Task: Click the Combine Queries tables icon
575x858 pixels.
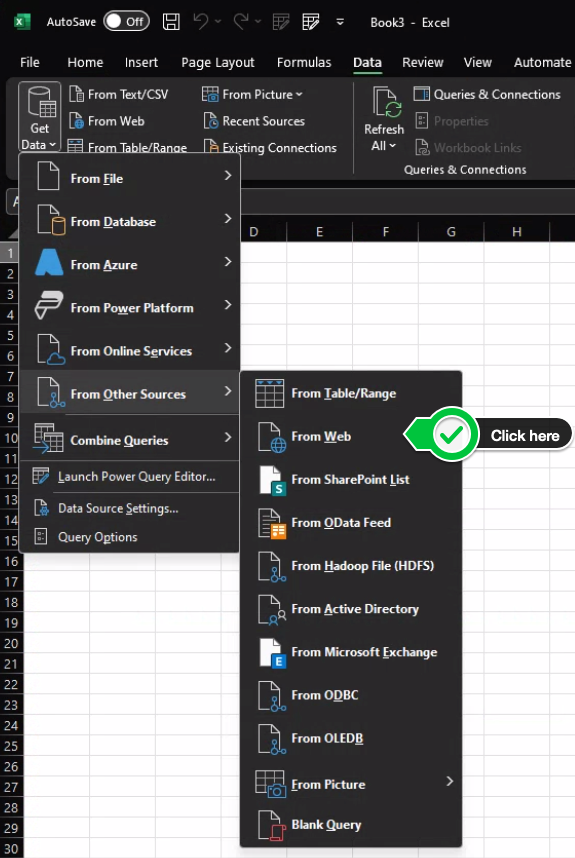Action: pos(48,438)
